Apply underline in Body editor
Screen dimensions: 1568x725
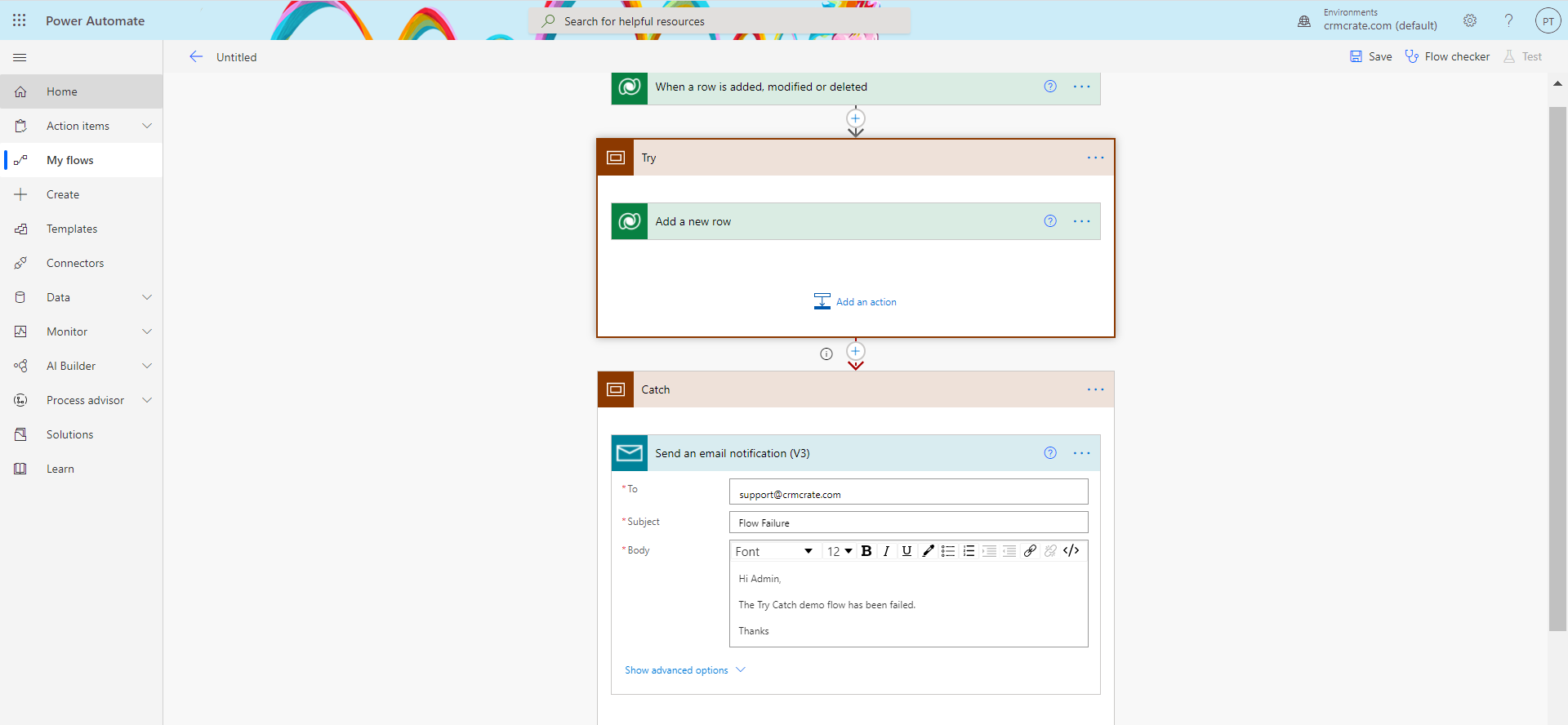[906, 551]
